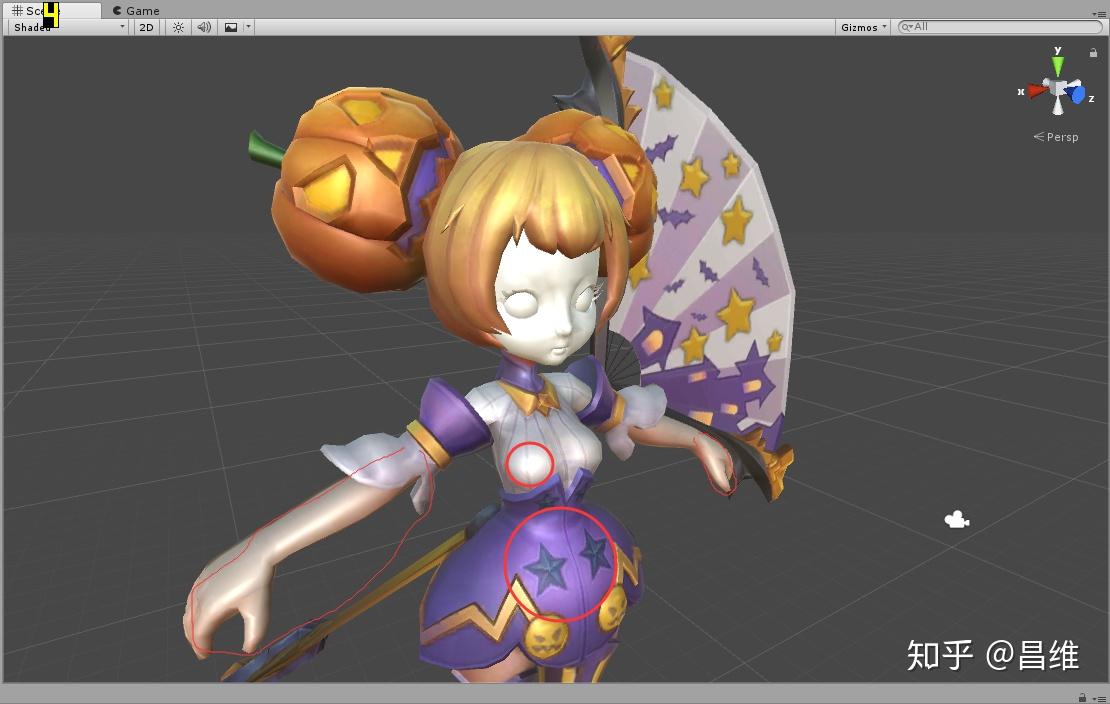This screenshot has height=704, width=1110.
Task: Open the search type magnifier dropdown
Action: point(907,27)
